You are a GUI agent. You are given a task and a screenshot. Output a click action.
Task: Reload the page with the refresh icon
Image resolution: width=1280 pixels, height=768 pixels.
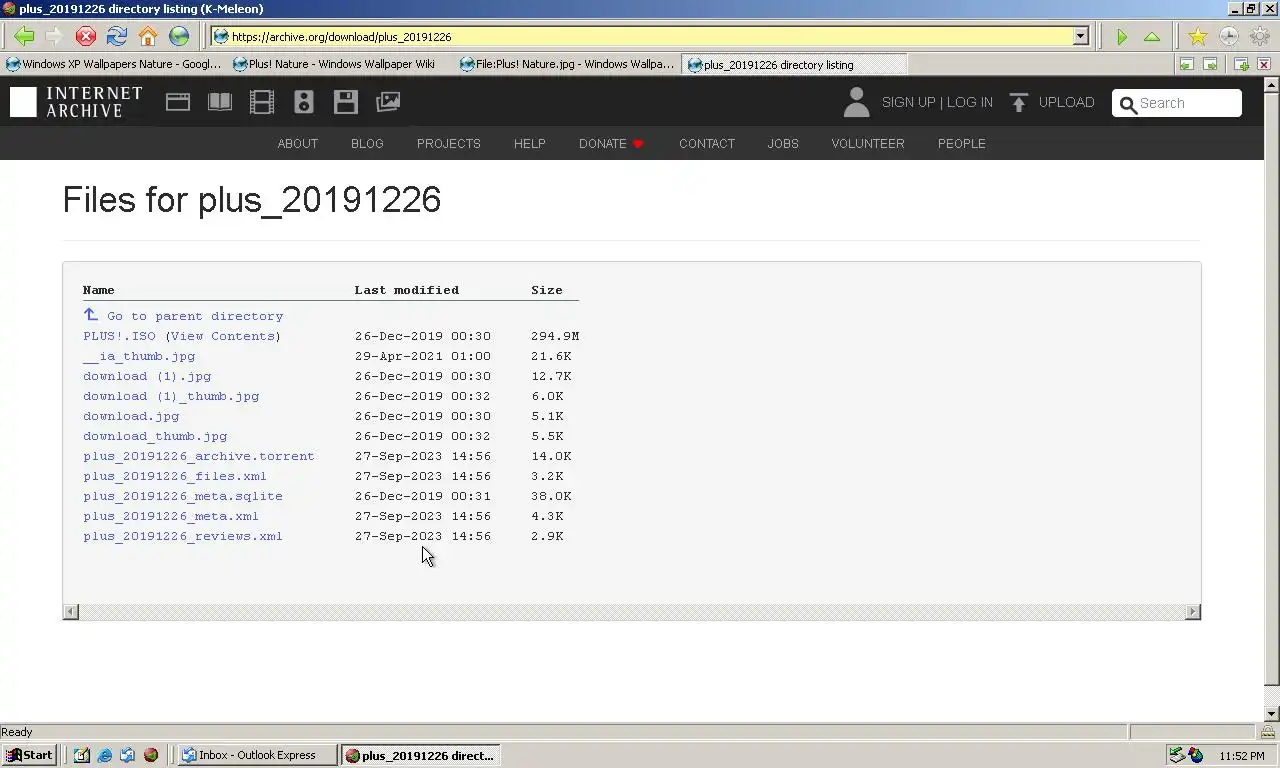pos(117,37)
